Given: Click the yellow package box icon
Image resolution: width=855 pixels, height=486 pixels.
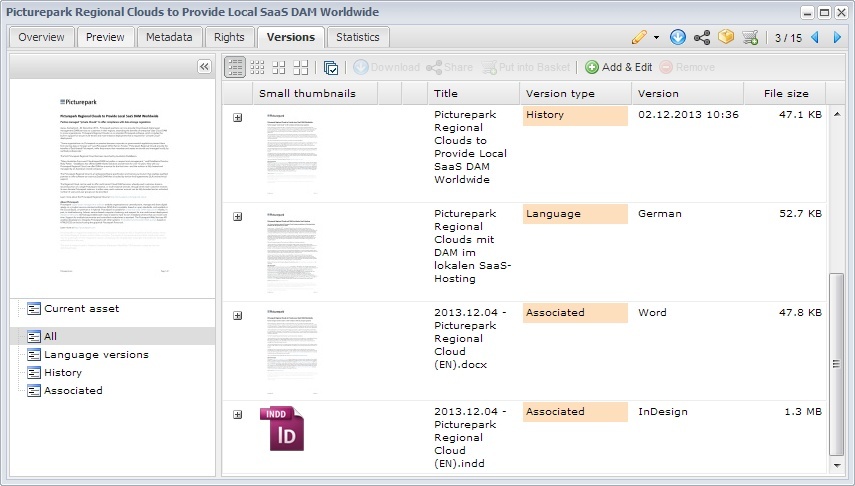Looking at the screenshot, I should click(x=726, y=37).
